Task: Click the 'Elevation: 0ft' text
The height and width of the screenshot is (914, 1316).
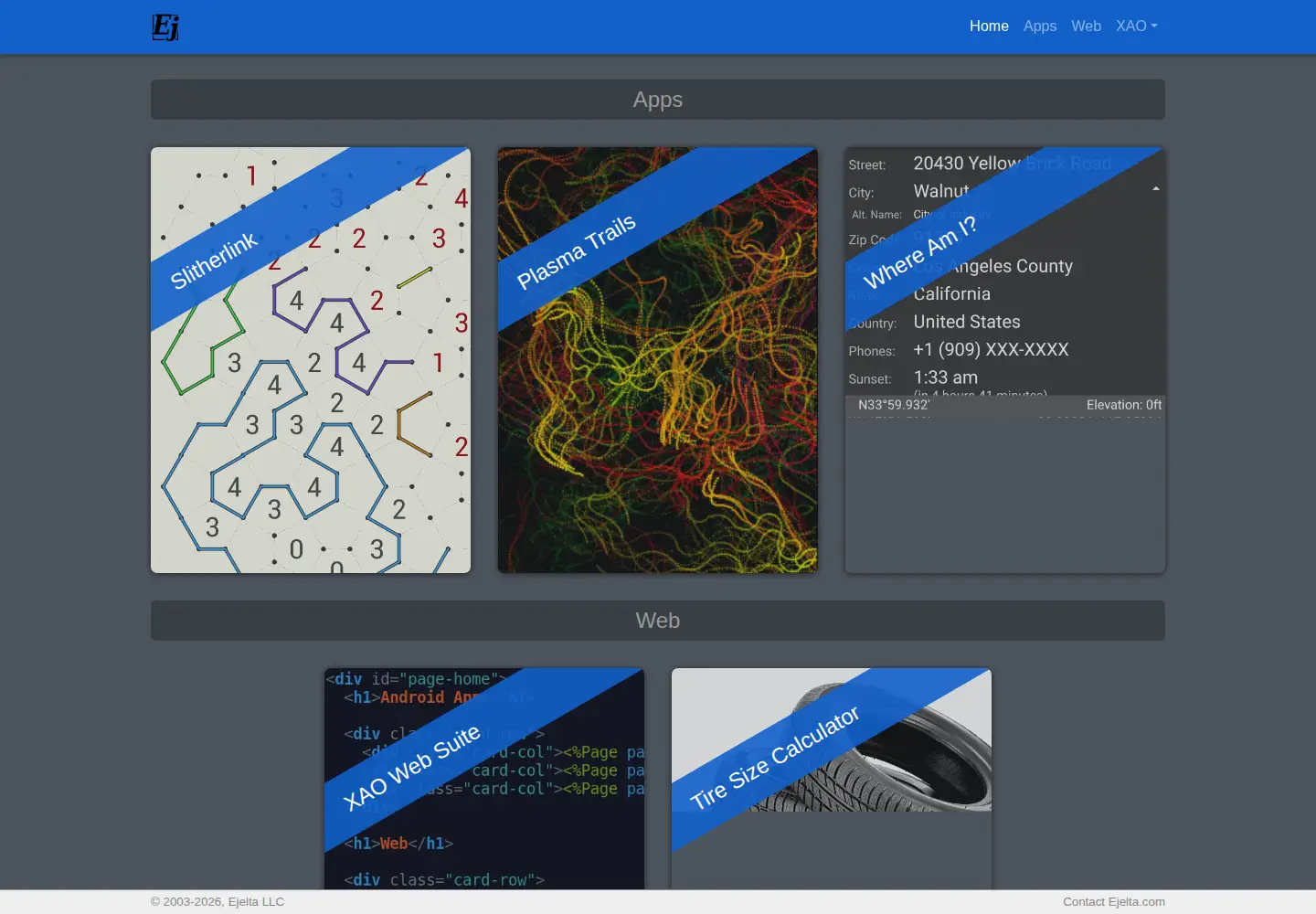Action: [1124, 405]
